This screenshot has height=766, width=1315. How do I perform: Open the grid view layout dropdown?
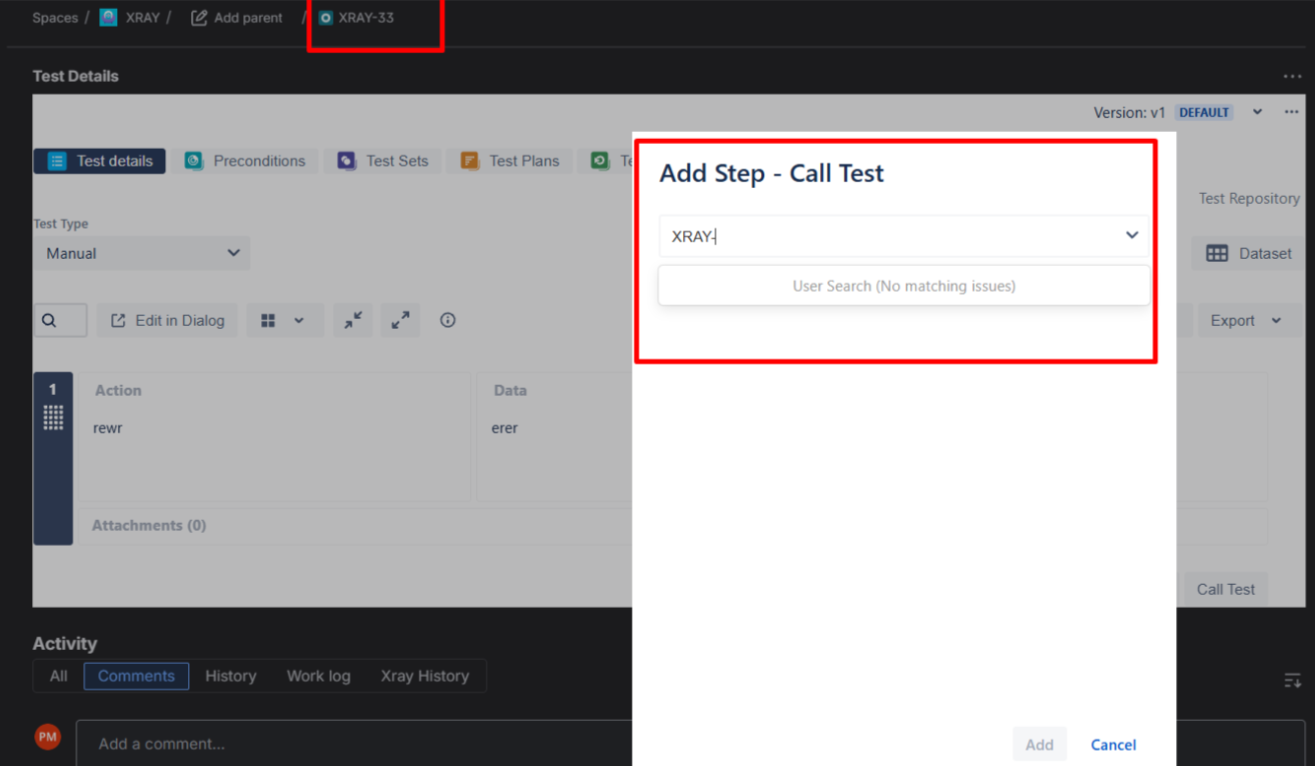[284, 321]
